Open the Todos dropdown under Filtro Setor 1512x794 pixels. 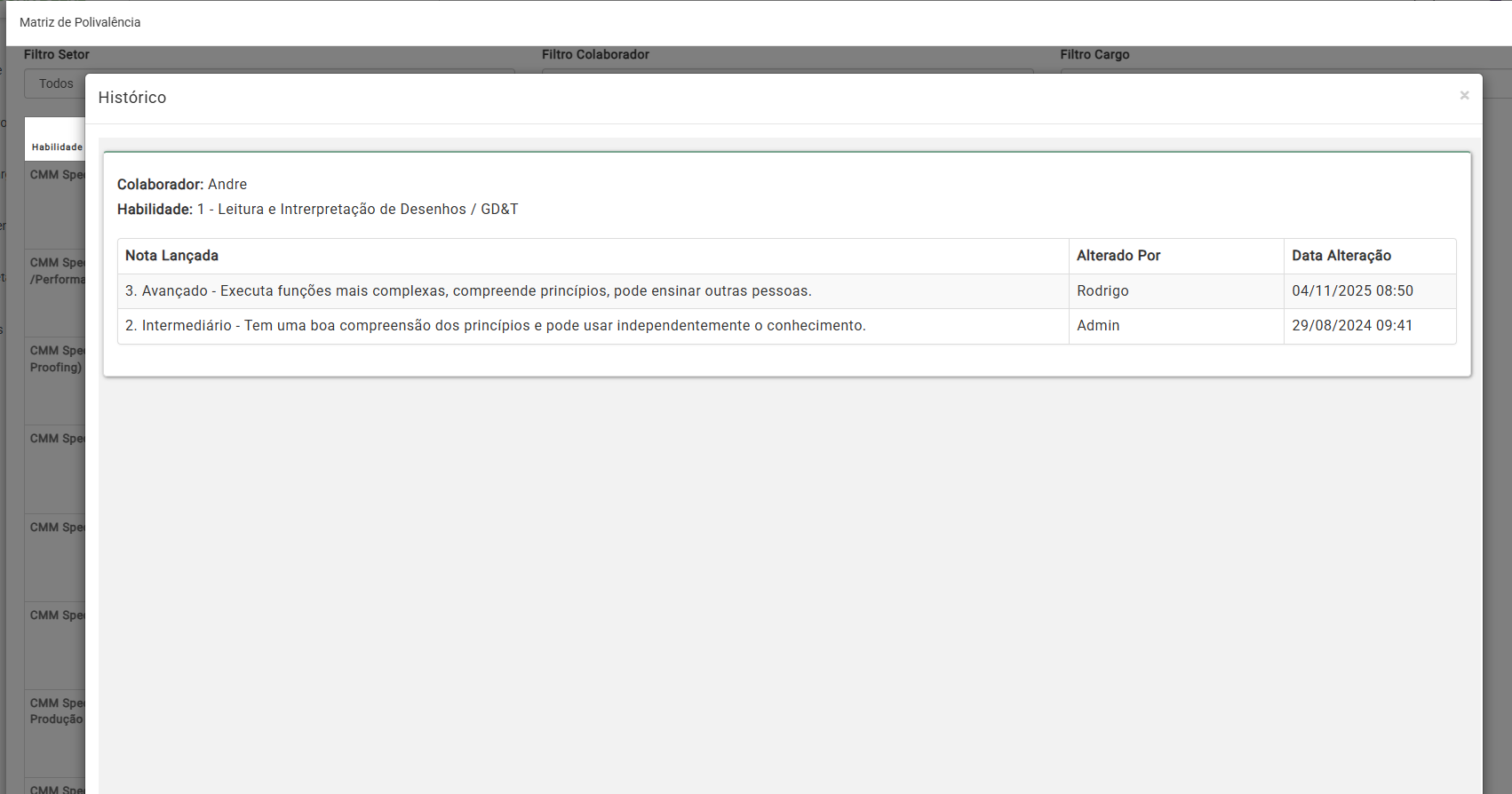pos(55,83)
